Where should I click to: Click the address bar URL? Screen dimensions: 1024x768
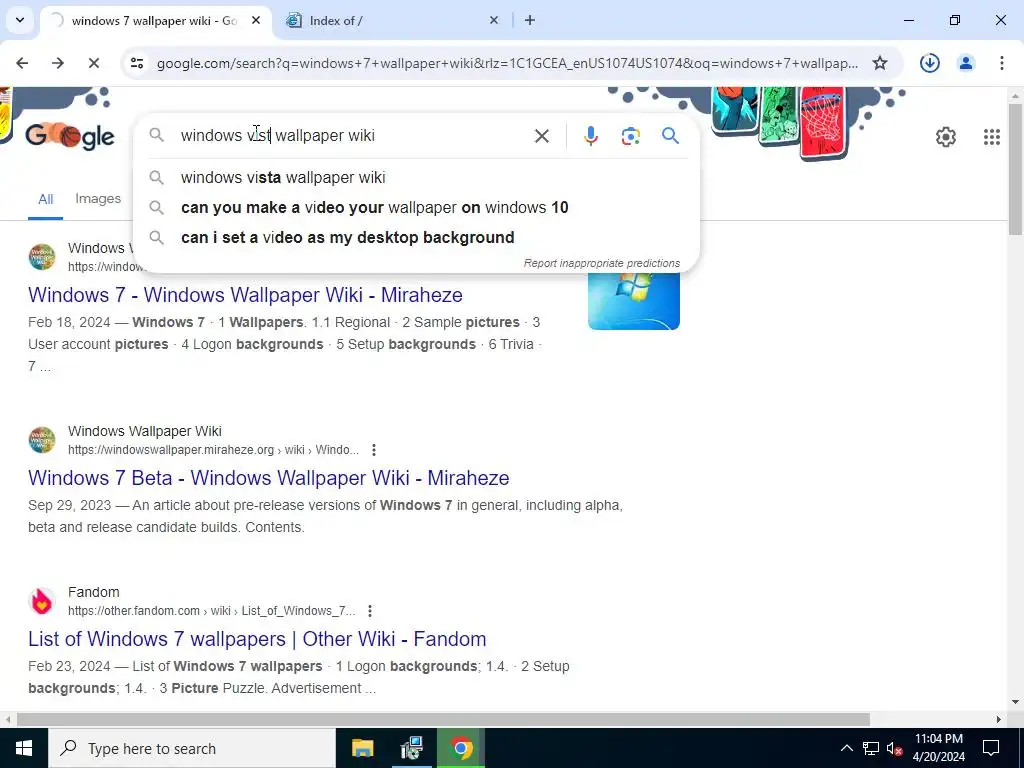(x=507, y=63)
